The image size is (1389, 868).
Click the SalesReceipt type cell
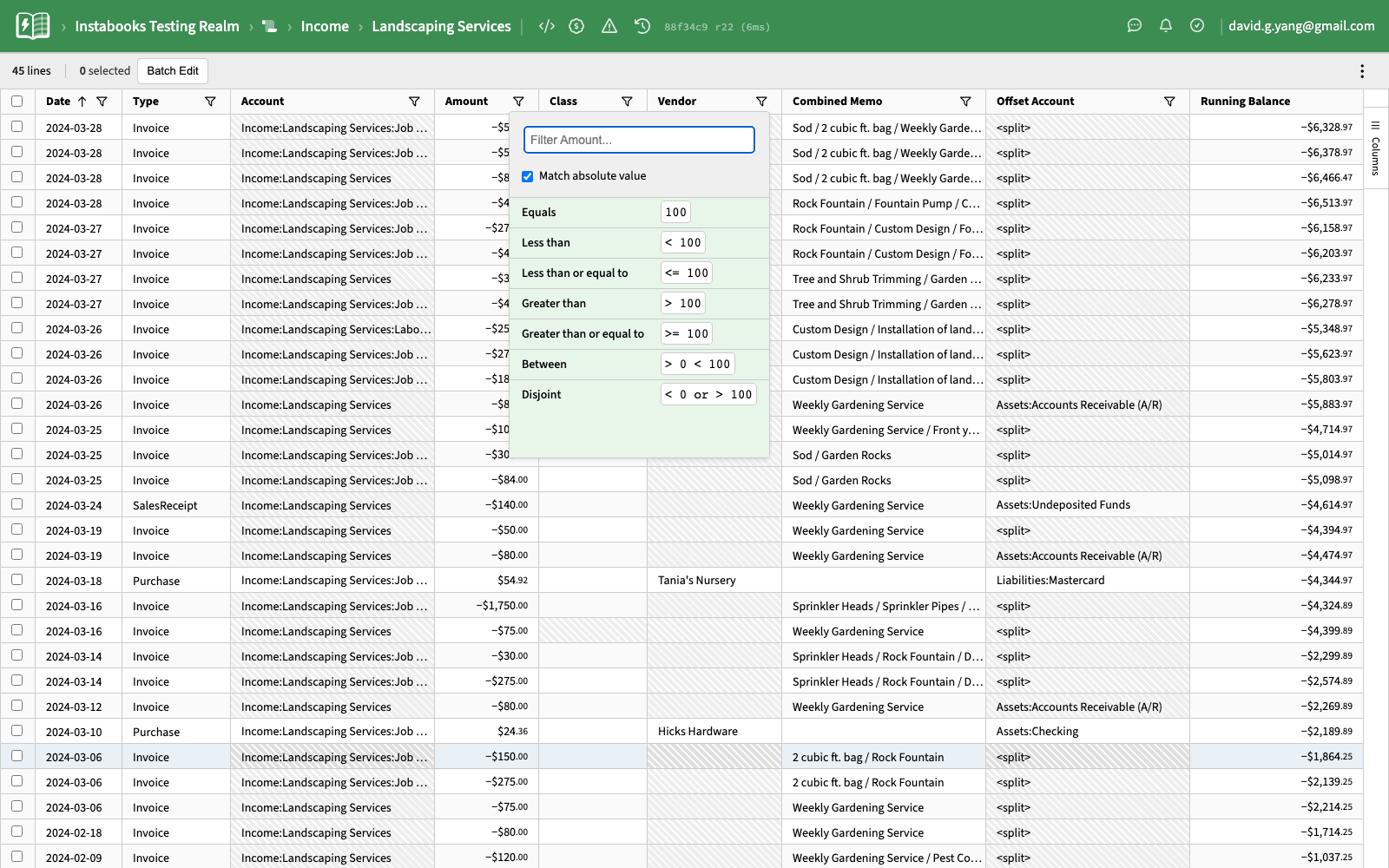175,505
